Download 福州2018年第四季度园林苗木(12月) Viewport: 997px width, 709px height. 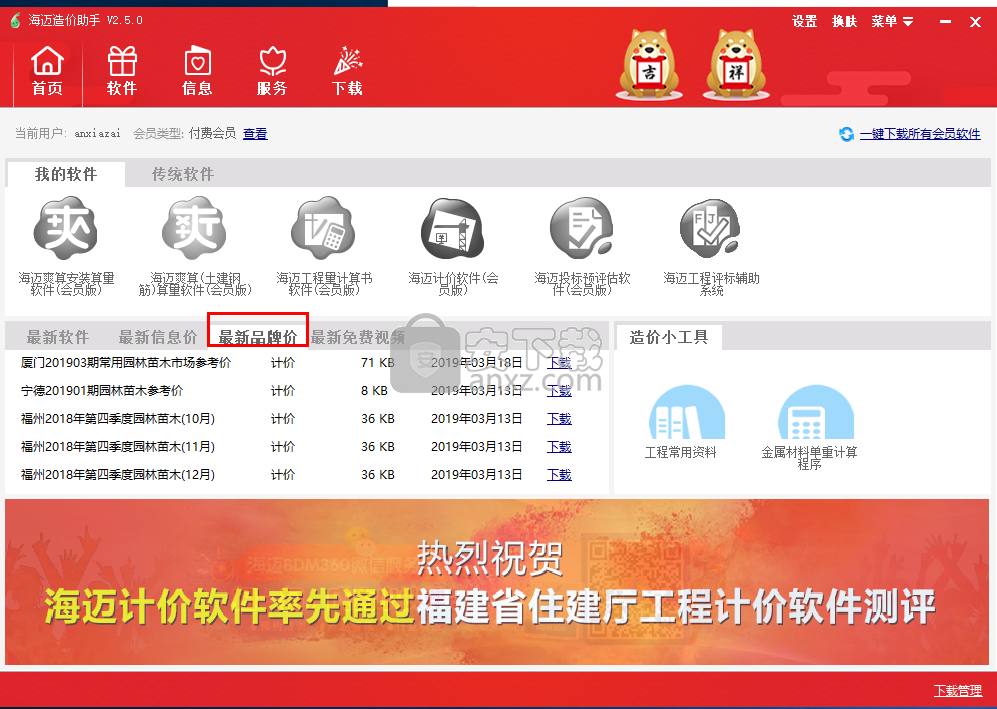point(560,474)
